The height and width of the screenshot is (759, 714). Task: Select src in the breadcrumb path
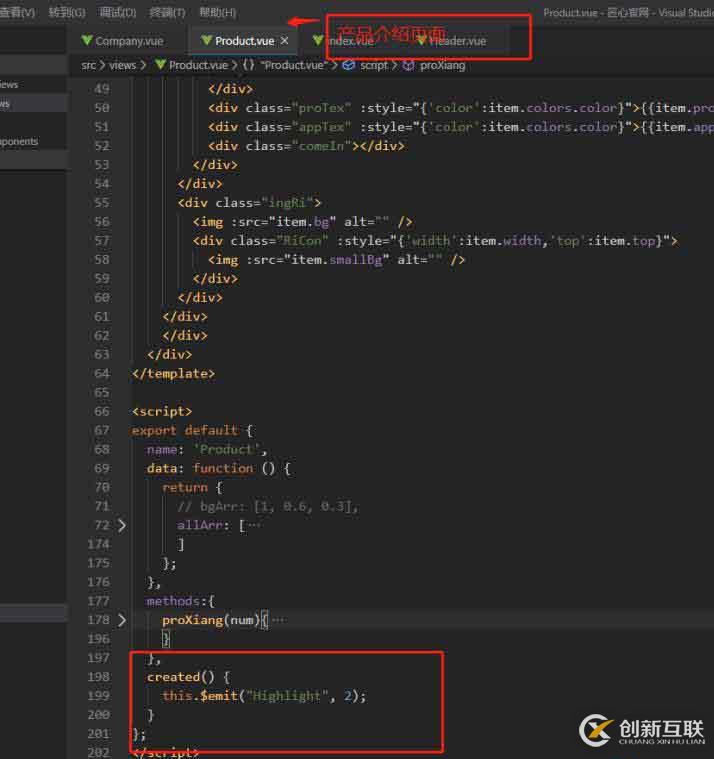pos(89,65)
